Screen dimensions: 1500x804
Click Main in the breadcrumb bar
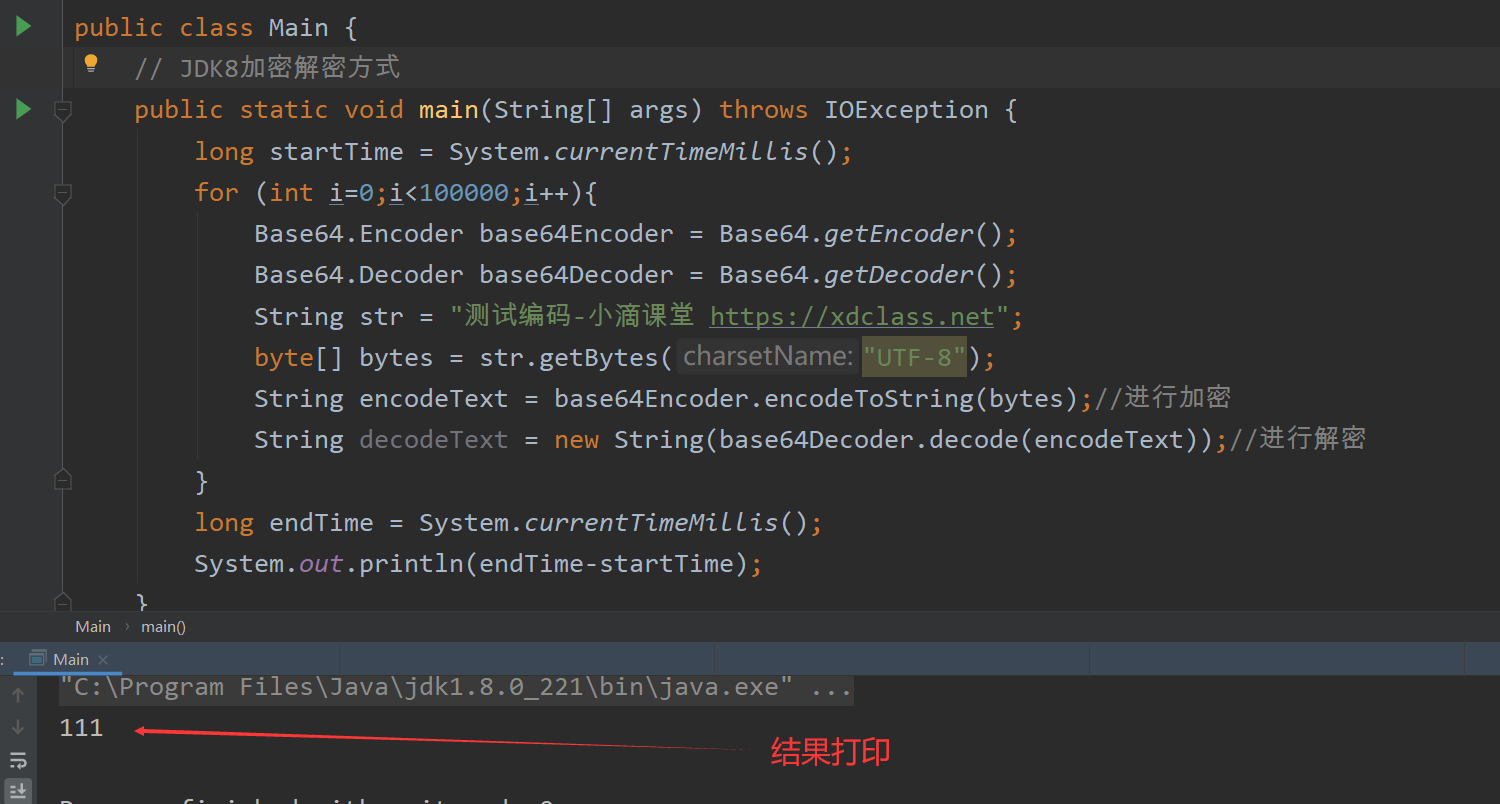(x=93, y=626)
